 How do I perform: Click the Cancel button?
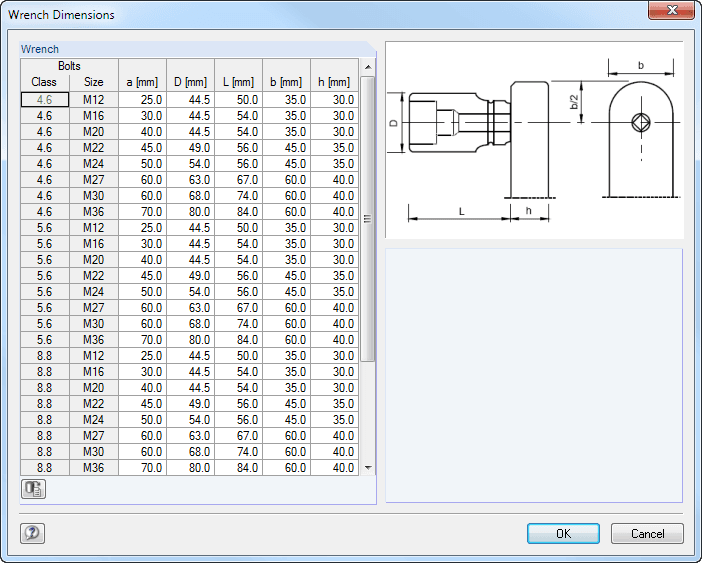click(647, 533)
